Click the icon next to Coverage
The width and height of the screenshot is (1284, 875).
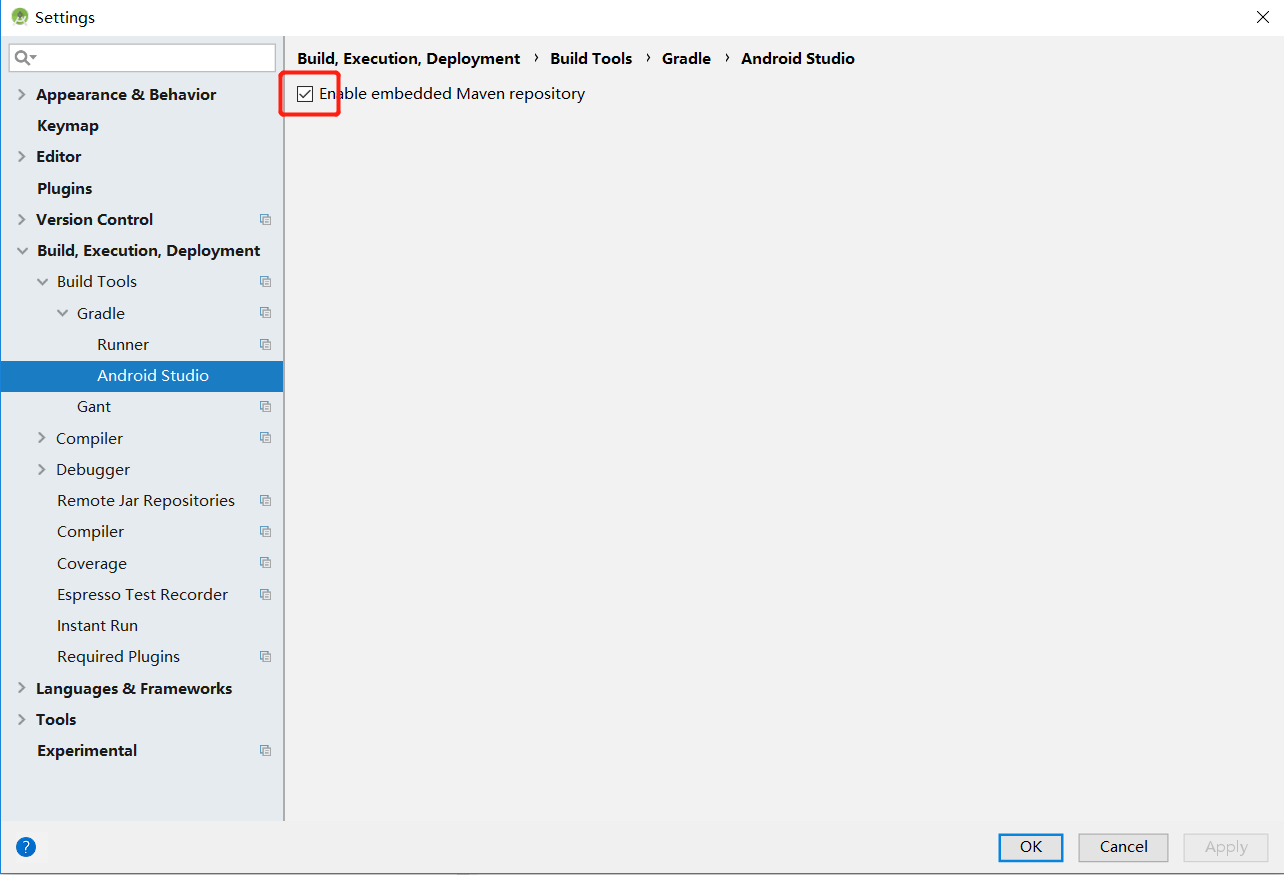[265, 562]
